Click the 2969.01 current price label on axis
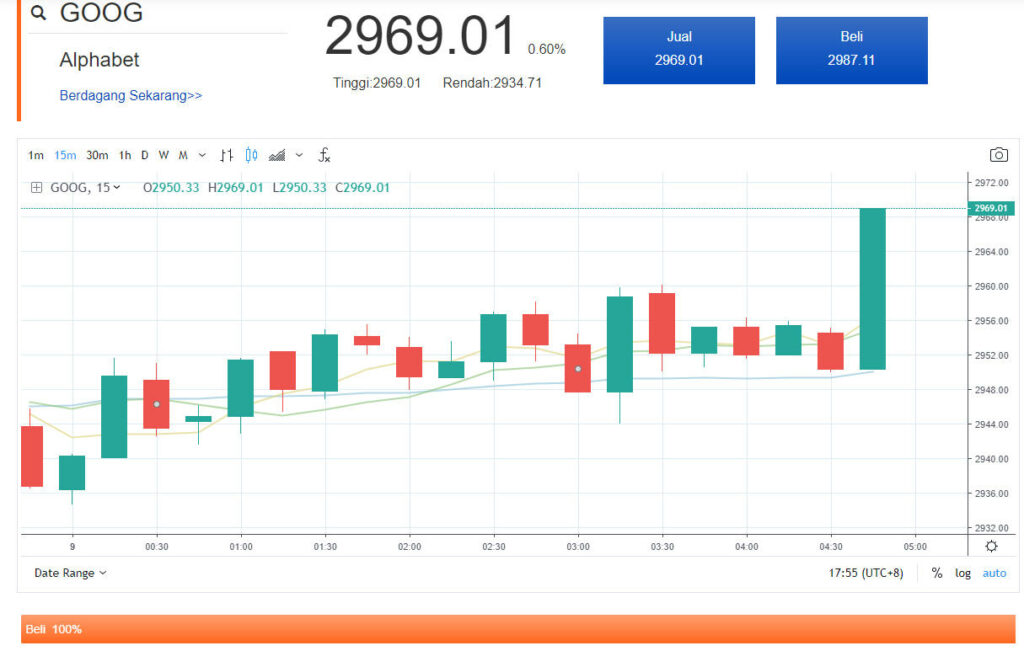Viewport: 1024px width, 651px height. [x=991, y=208]
